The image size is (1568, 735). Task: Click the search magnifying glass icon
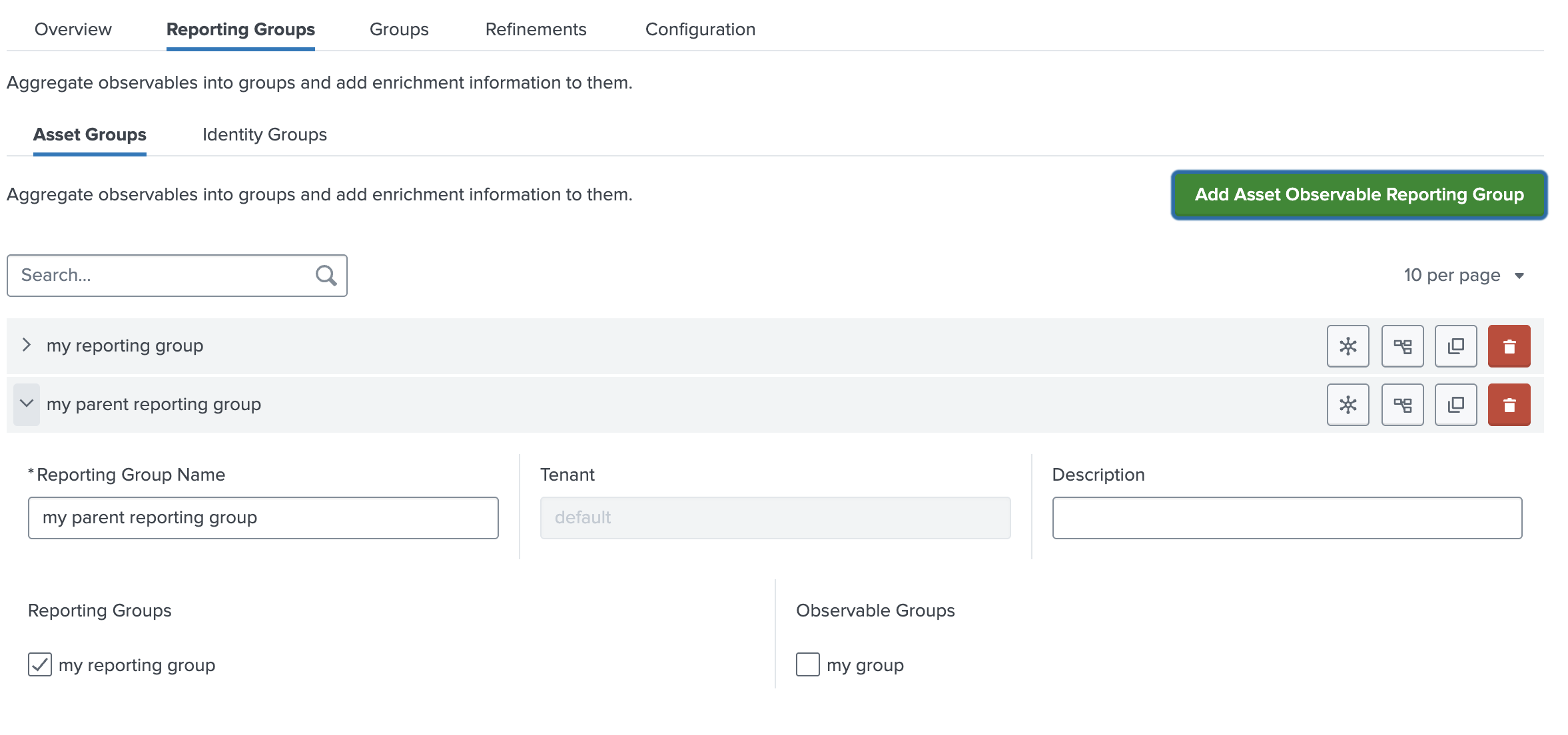click(x=326, y=274)
